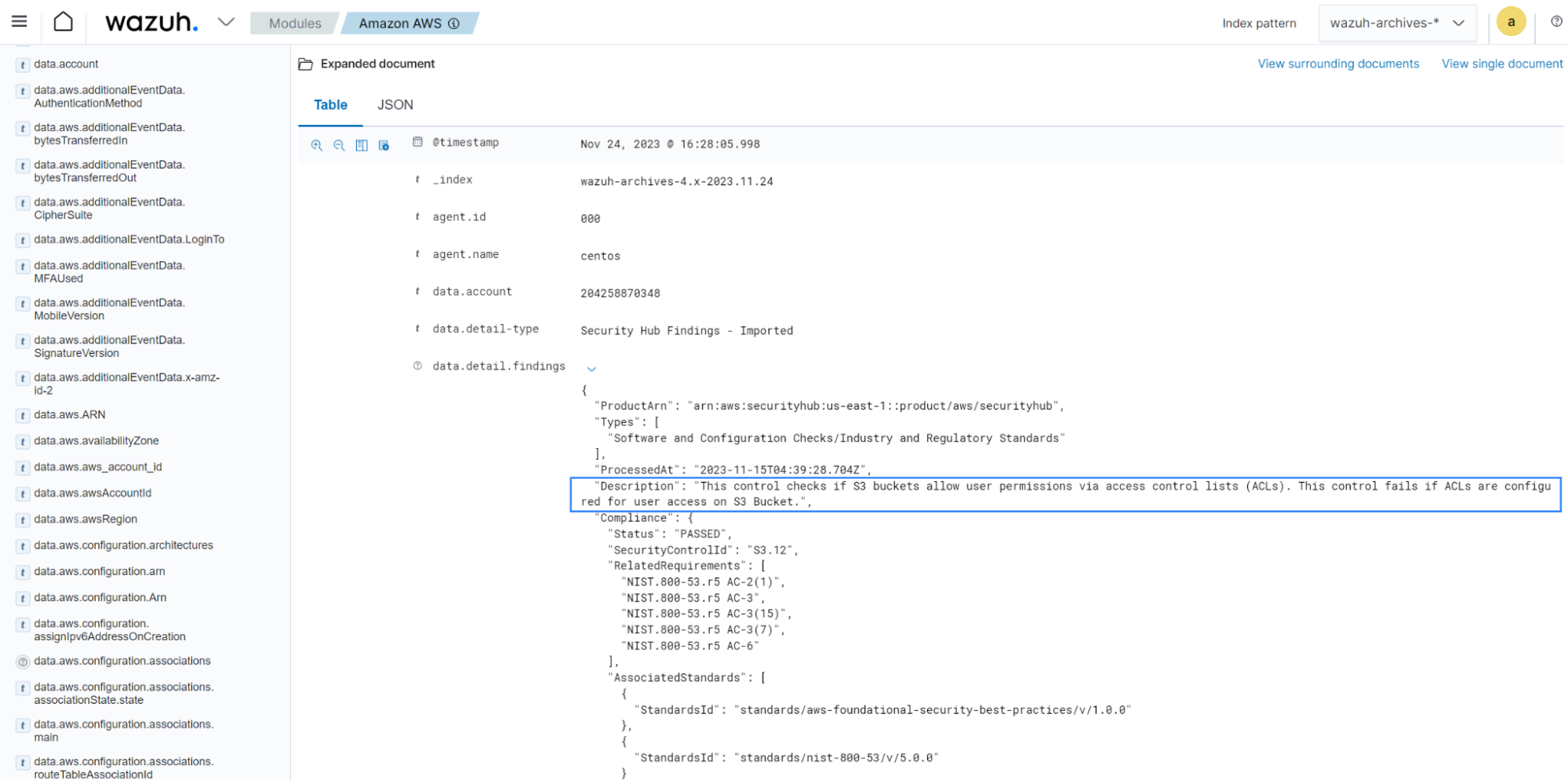Select data.aws.aws_account_id field
Screen dimensions: 1568x780
97,467
